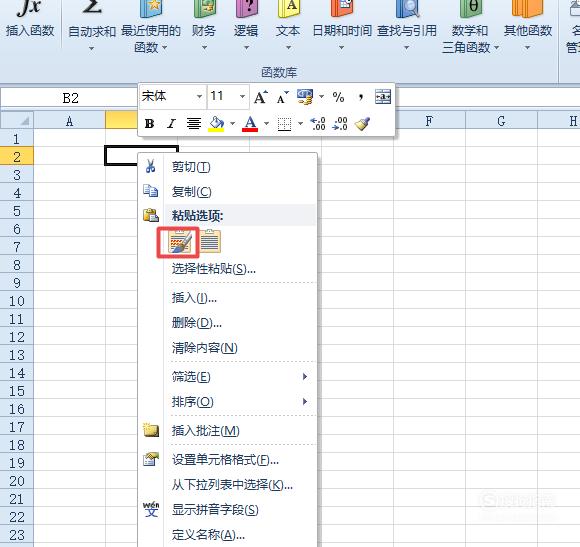Expand the AutoSum dropdown arrow

pyautogui.click(x=91, y=48)
